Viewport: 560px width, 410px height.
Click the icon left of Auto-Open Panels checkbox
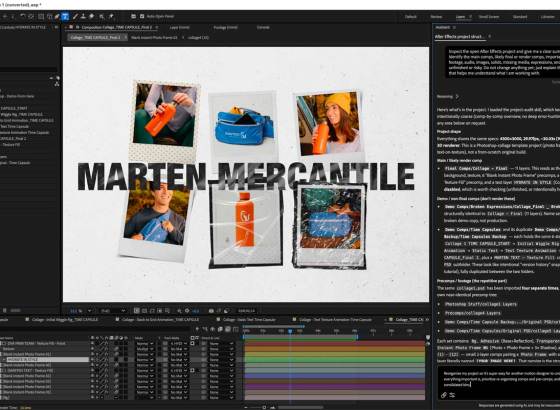[x=133, y=16]
